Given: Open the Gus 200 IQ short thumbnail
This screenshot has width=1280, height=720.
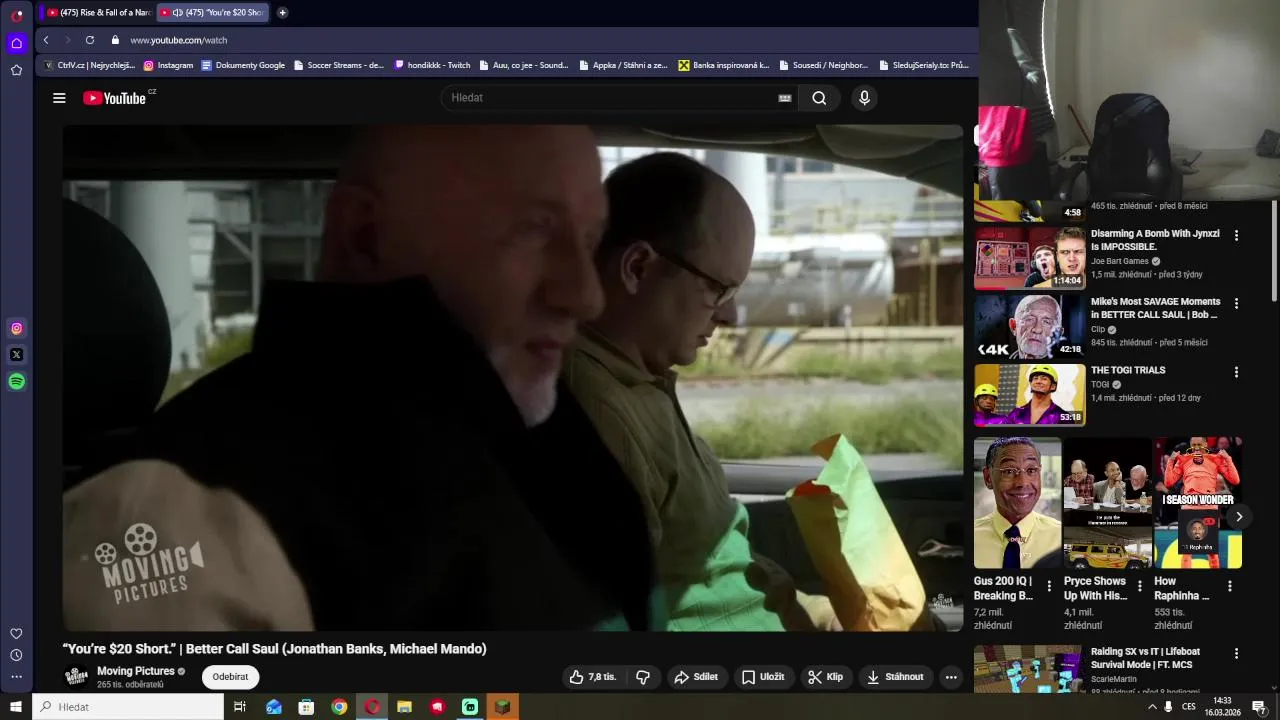Looking at the screenshot, I should (x=1018, y=503).
